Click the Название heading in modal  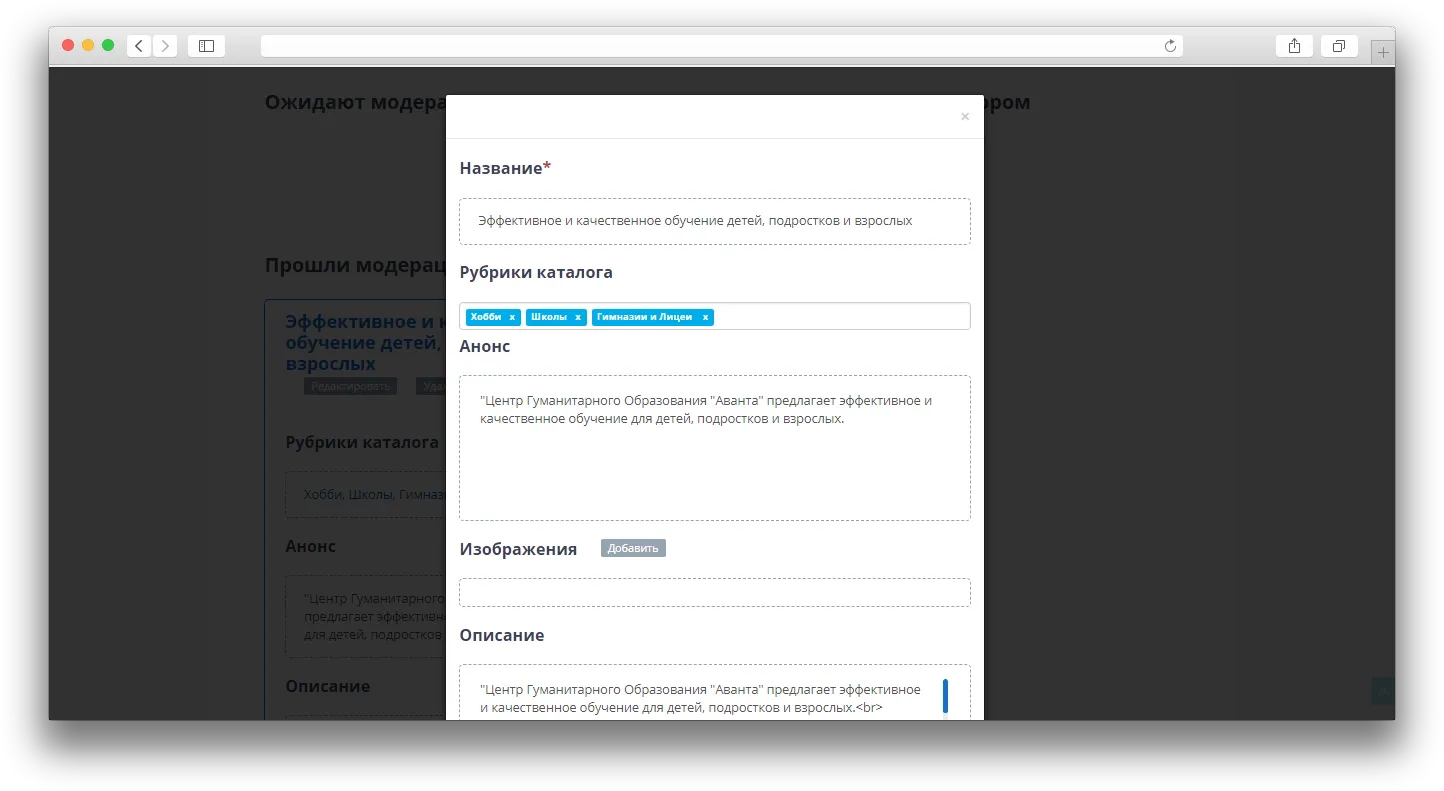click(505, 168)
